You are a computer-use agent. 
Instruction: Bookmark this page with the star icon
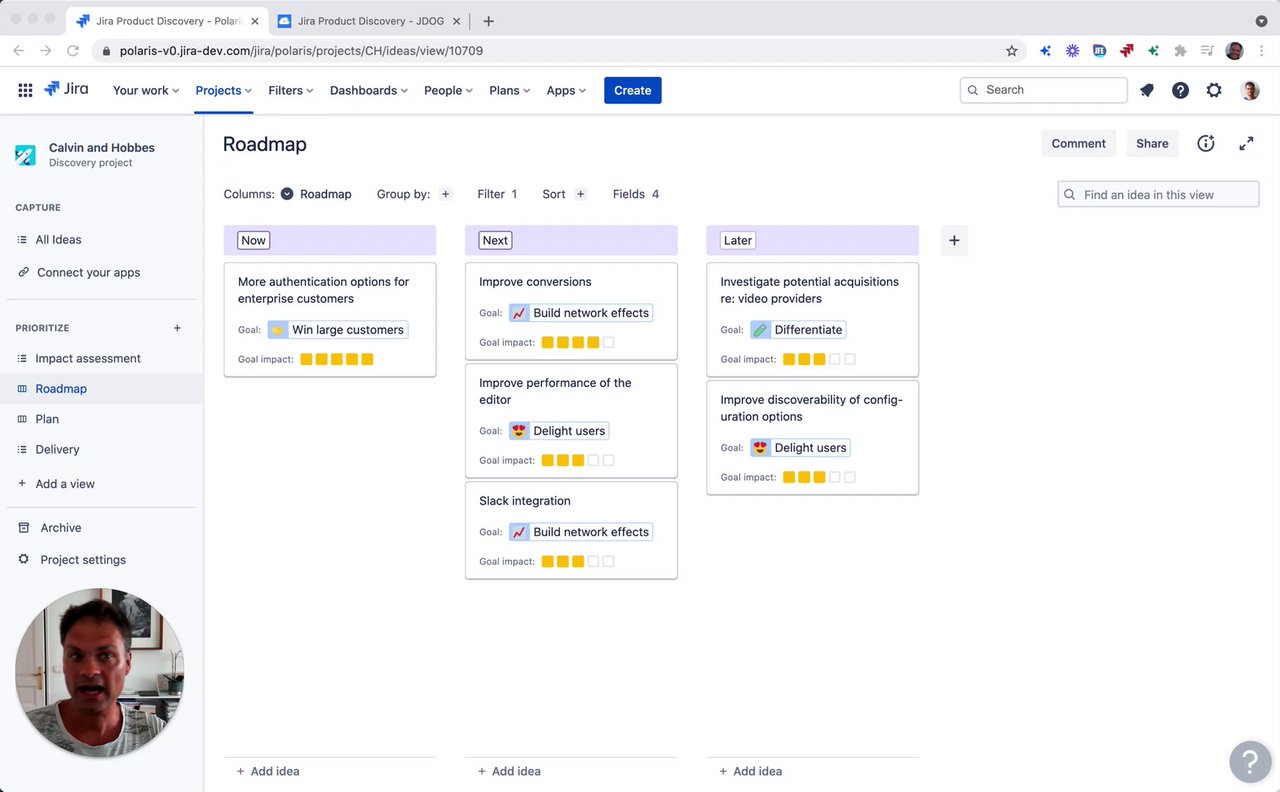[x=1011, y=50]
